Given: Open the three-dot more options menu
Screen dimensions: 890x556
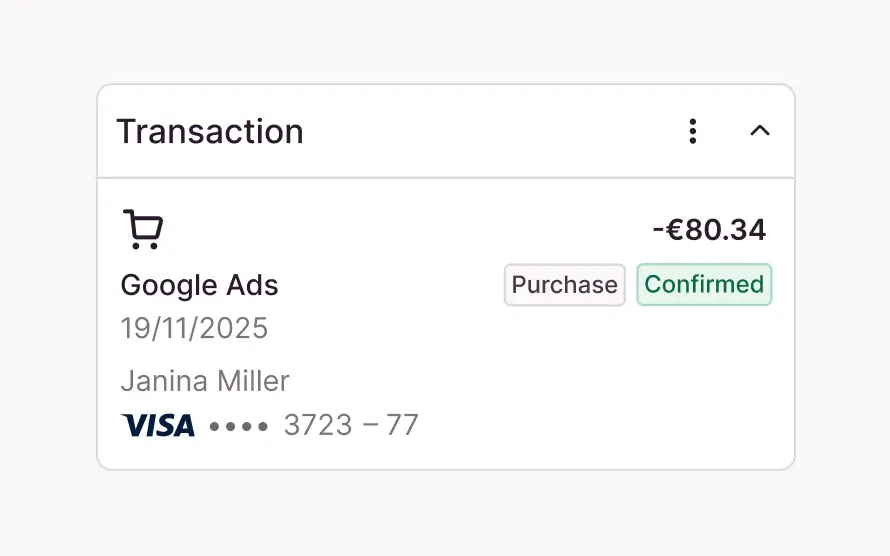Looking at the screenshot, I should pos(692,131).
